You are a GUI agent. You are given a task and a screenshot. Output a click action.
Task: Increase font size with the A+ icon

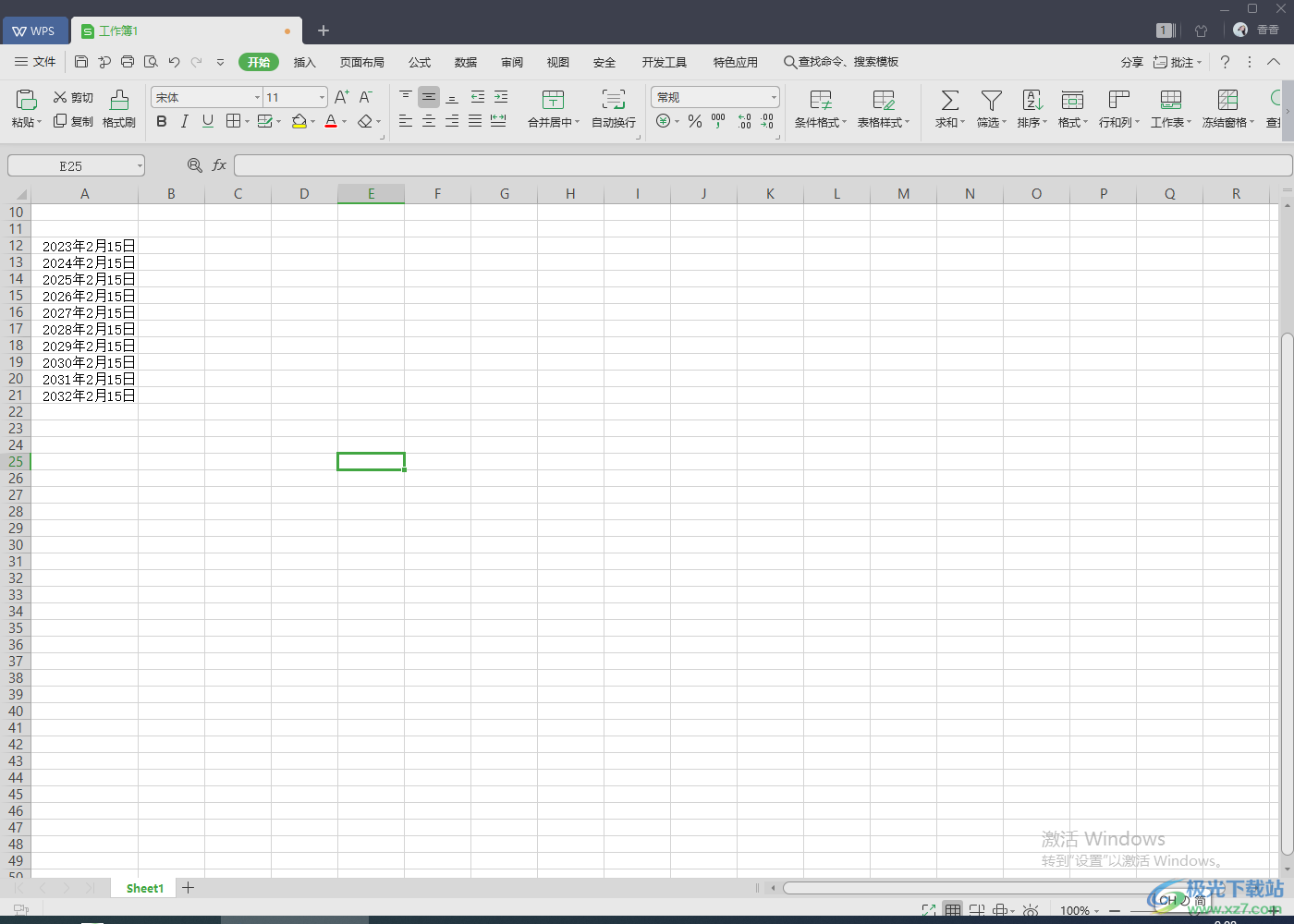(x=342, y=97)
